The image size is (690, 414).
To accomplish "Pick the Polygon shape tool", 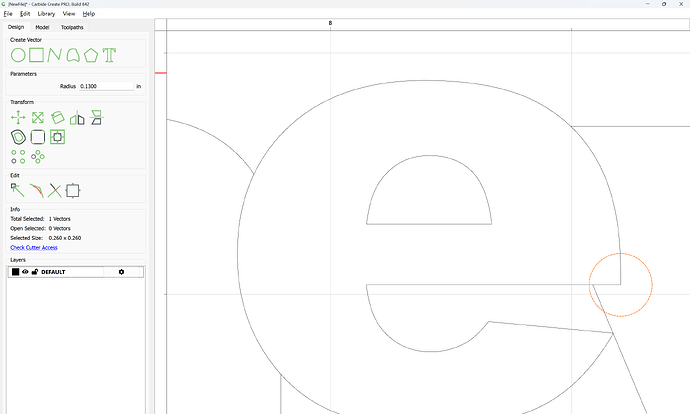I will [91, 55].
